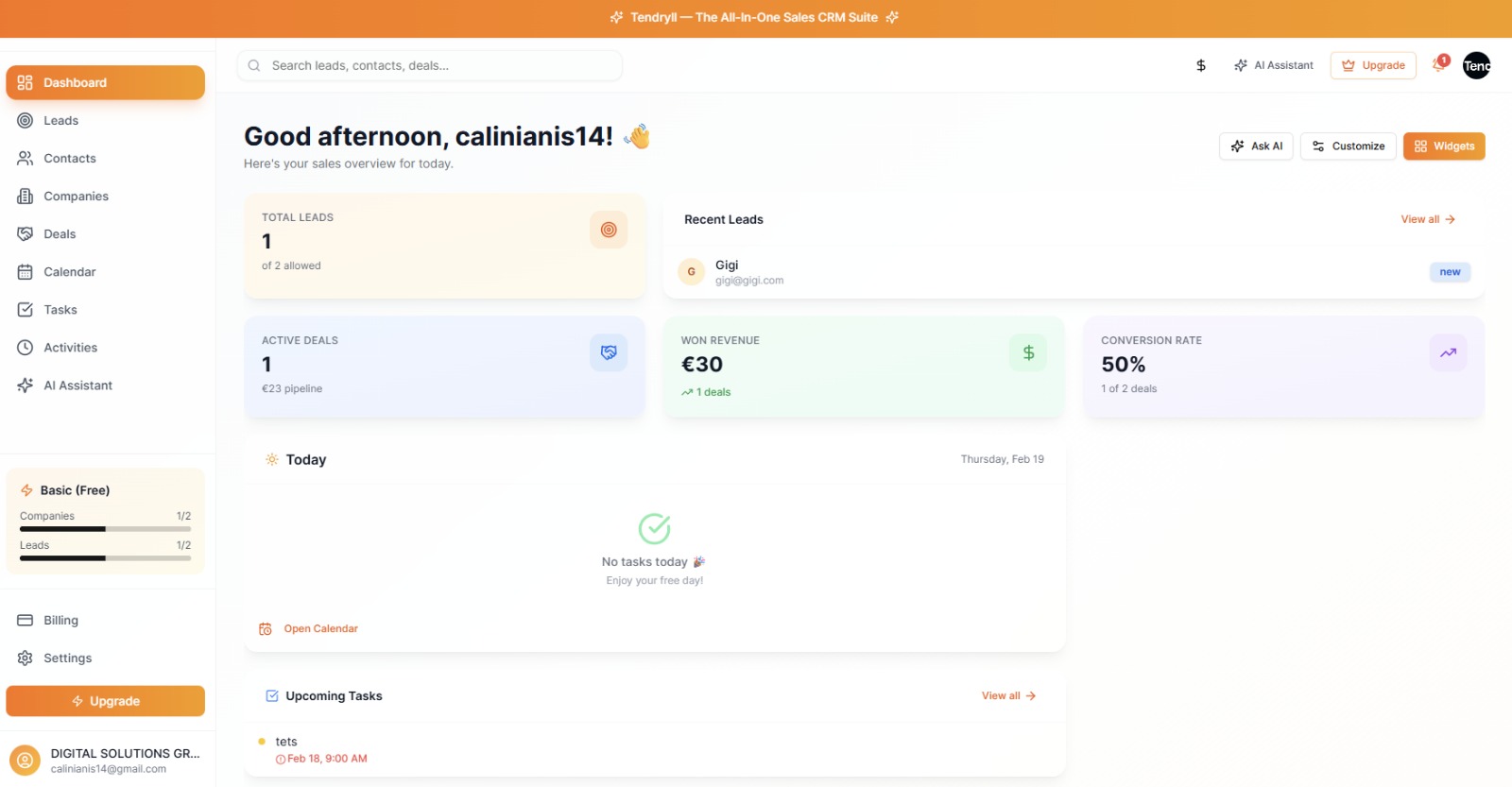Open the Calendar sidebar item
The width and height of the screenshot is (1512, 787).
[x=69, y=272]
